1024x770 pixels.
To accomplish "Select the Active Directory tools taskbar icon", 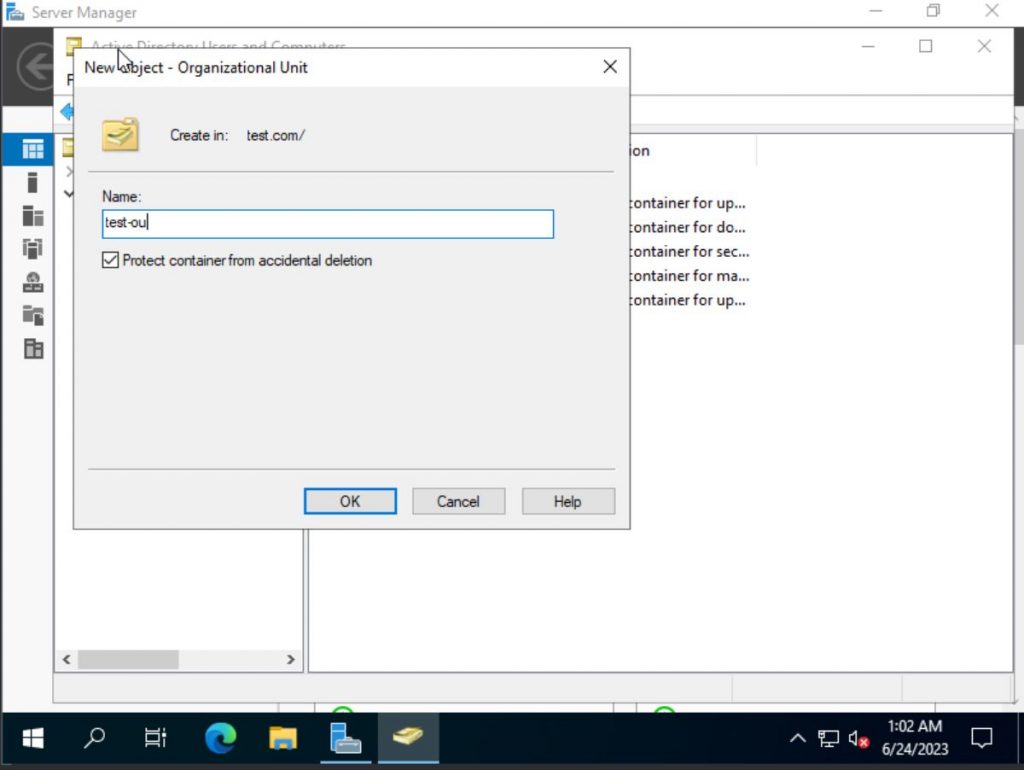I will 408,738.
